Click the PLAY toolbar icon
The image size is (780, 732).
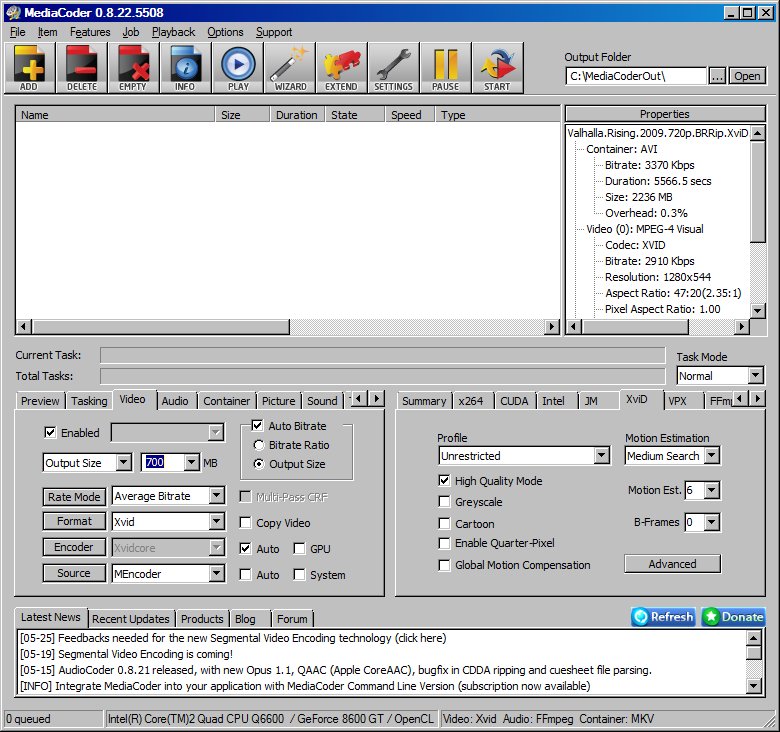coord(238,68)
